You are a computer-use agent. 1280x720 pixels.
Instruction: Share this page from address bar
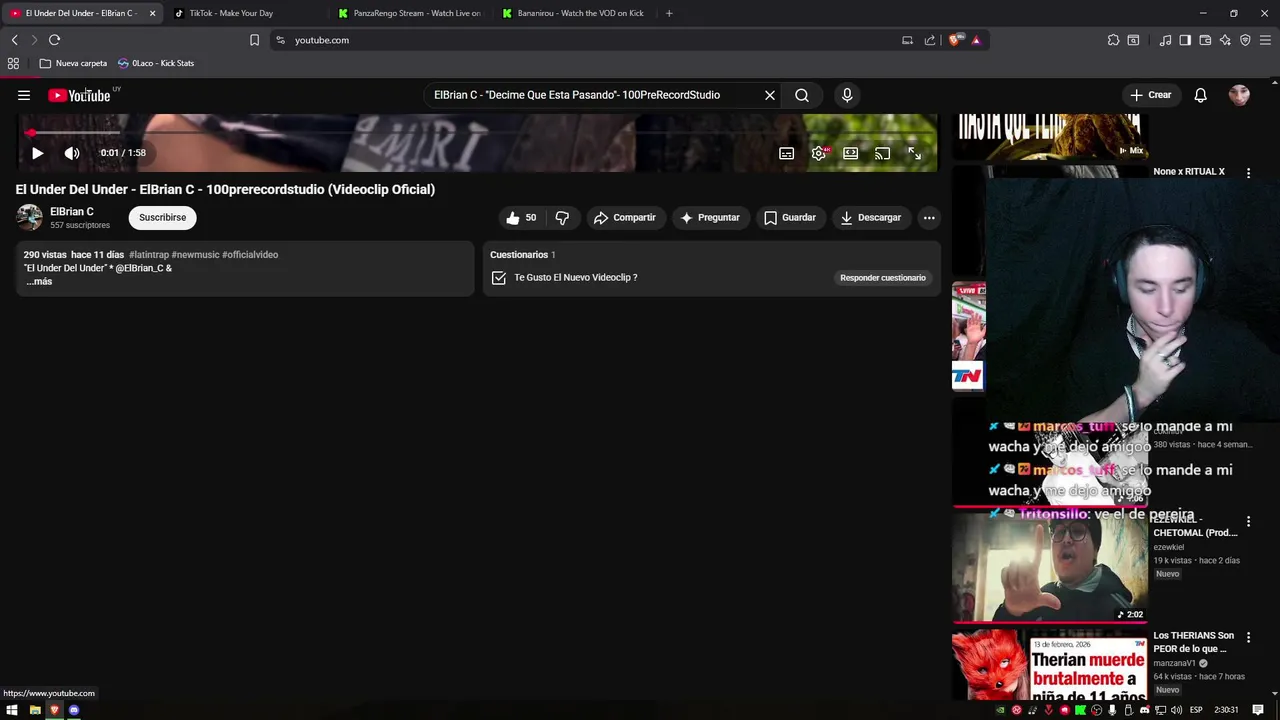tap(930, 40)
